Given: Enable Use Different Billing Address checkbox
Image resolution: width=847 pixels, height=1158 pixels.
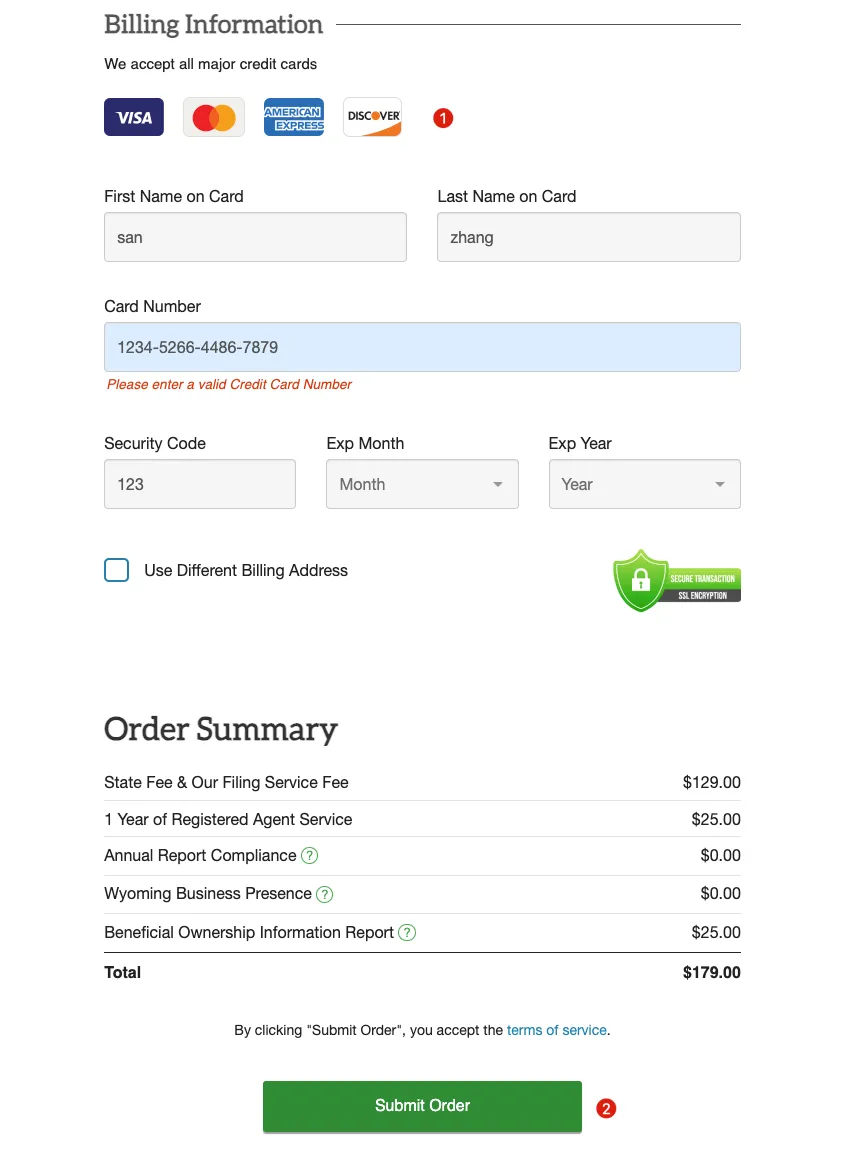Looking at the screenshot, I should (117, 570).
